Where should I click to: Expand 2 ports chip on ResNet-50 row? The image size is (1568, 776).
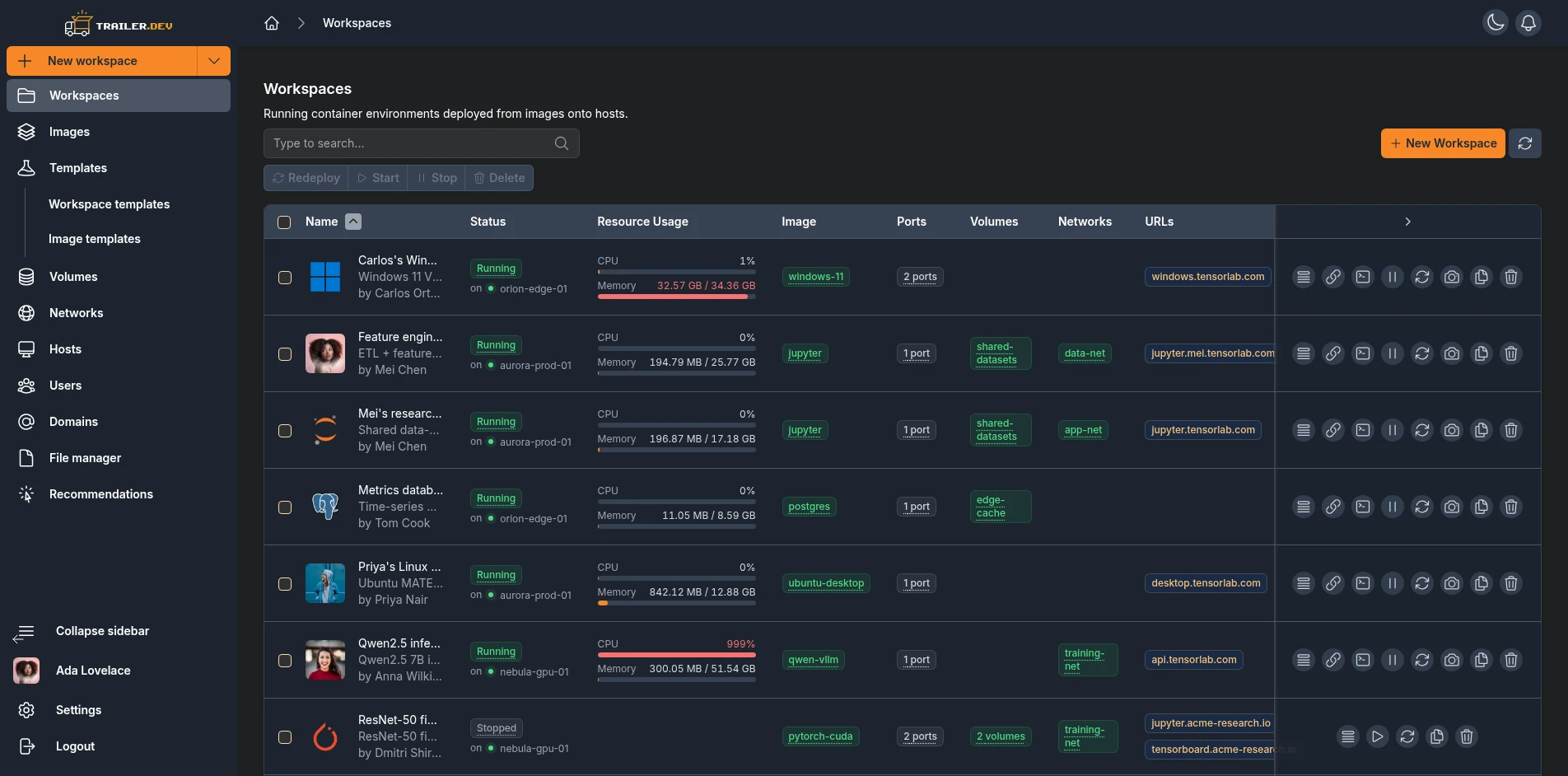[x=920, y=736]
